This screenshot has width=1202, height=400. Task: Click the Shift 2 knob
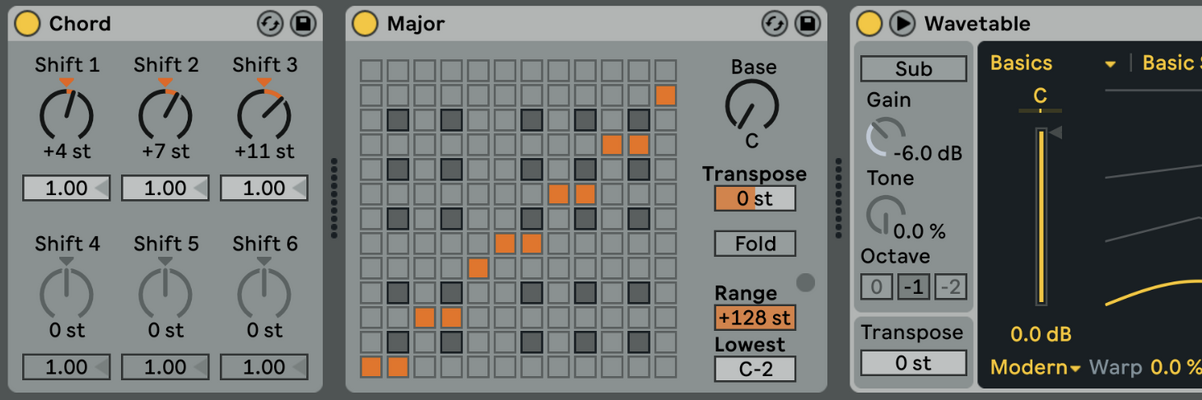165,113
